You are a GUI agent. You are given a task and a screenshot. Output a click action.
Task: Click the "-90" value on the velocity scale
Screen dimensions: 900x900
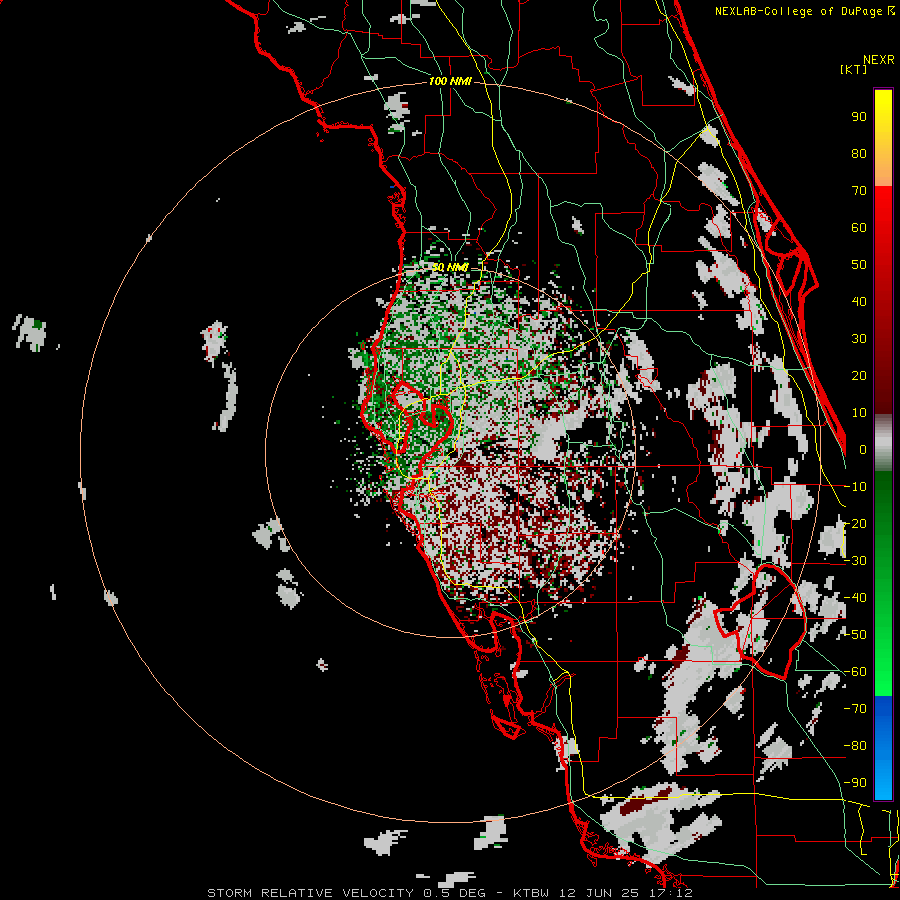coord(855,783)
